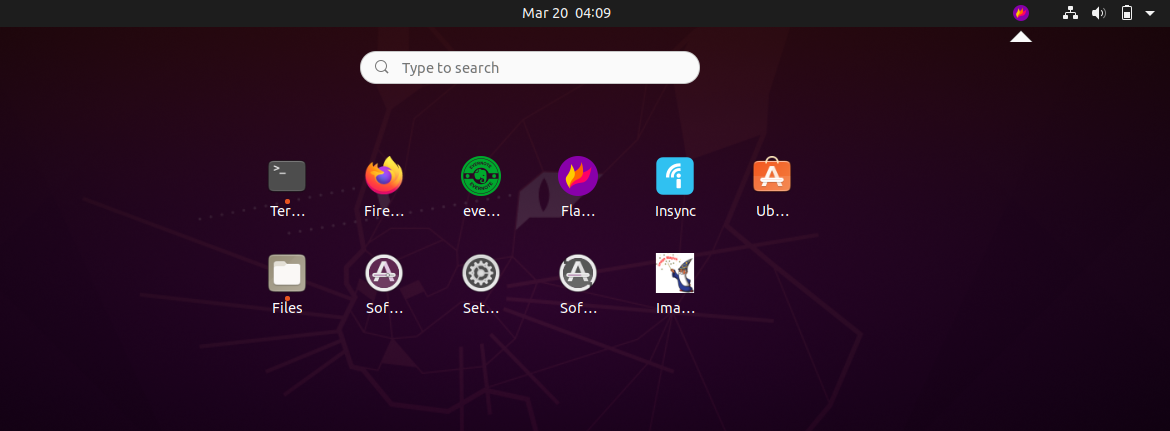Expand the system menu arrow in top bar

tap(1150, 13)
